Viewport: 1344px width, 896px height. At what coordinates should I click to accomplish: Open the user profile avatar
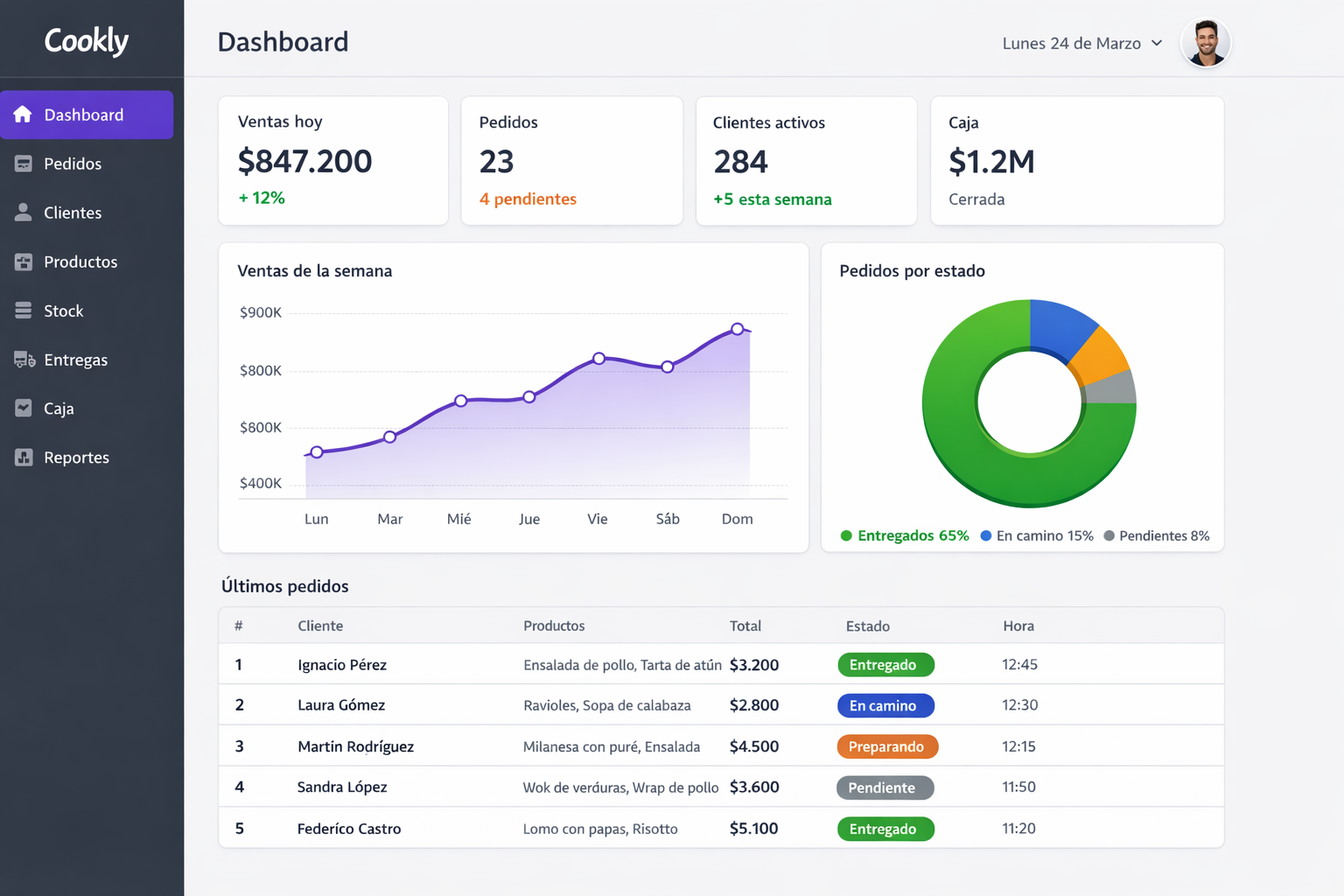pyautogui.click(x=1206, y=43)
